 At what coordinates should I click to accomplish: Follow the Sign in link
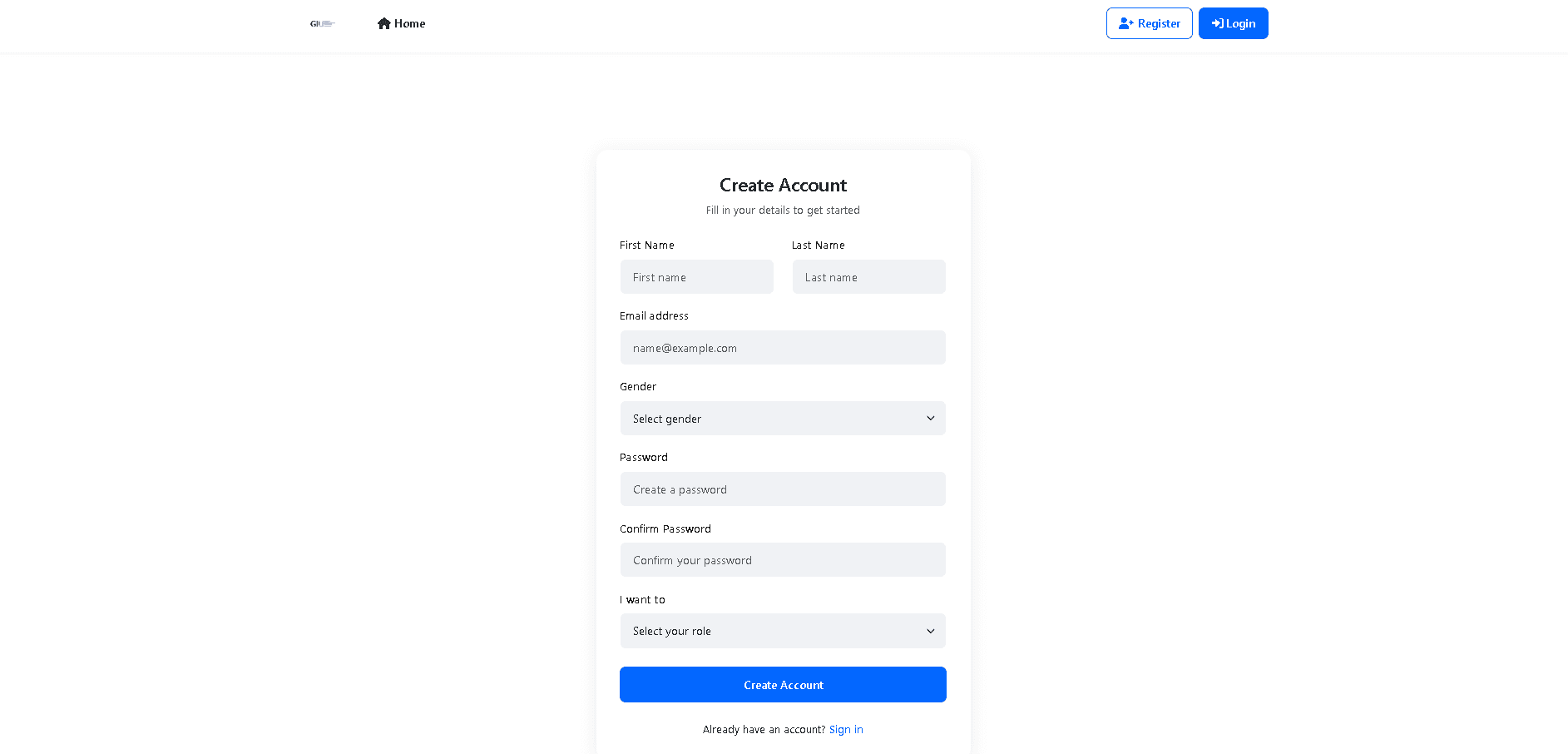pyautogui.click(x=846, y=730)
